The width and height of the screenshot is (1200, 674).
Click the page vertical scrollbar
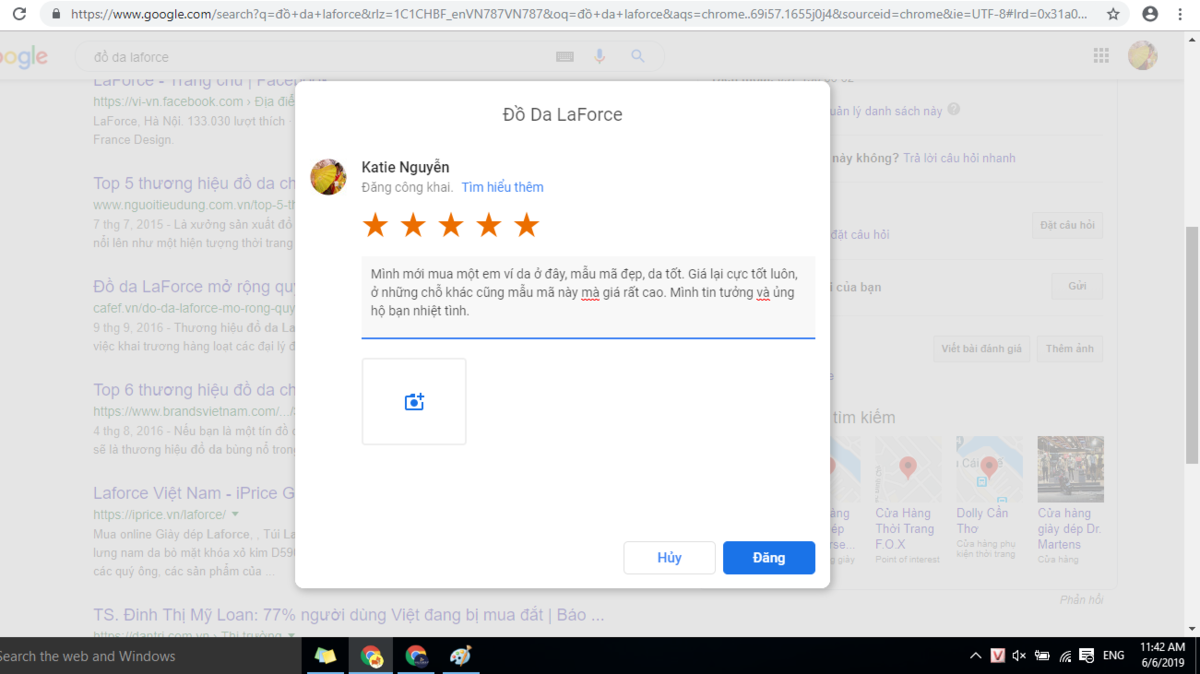(1192, 345)
